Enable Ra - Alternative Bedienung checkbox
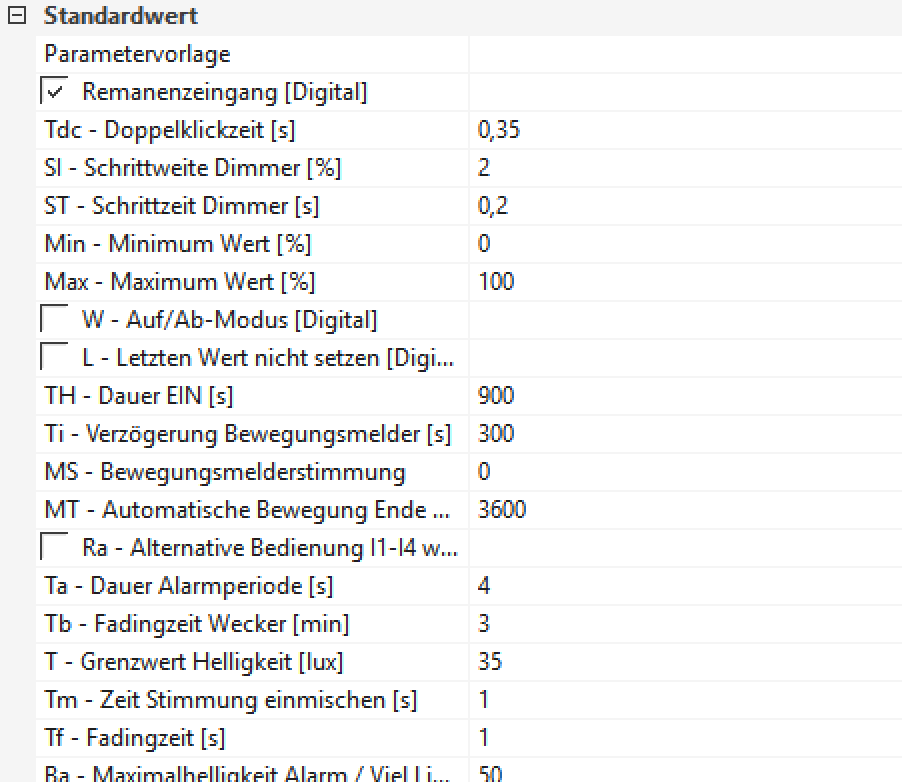Viewport: 902px width, 782px height. click(x=54, y=548)
